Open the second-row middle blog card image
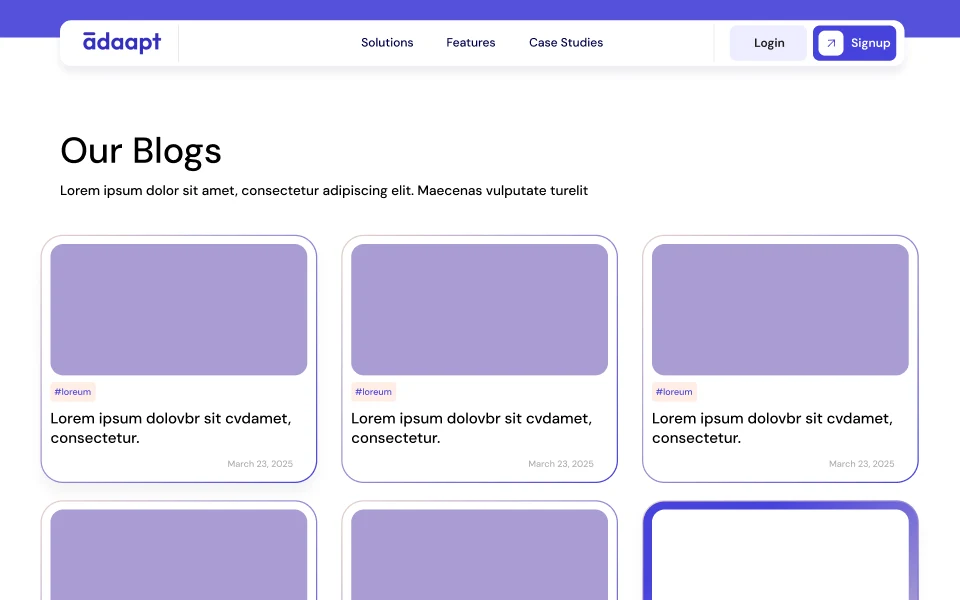Image resolution: width=960 pixels, height=600 pixels. tap(479, 555)
